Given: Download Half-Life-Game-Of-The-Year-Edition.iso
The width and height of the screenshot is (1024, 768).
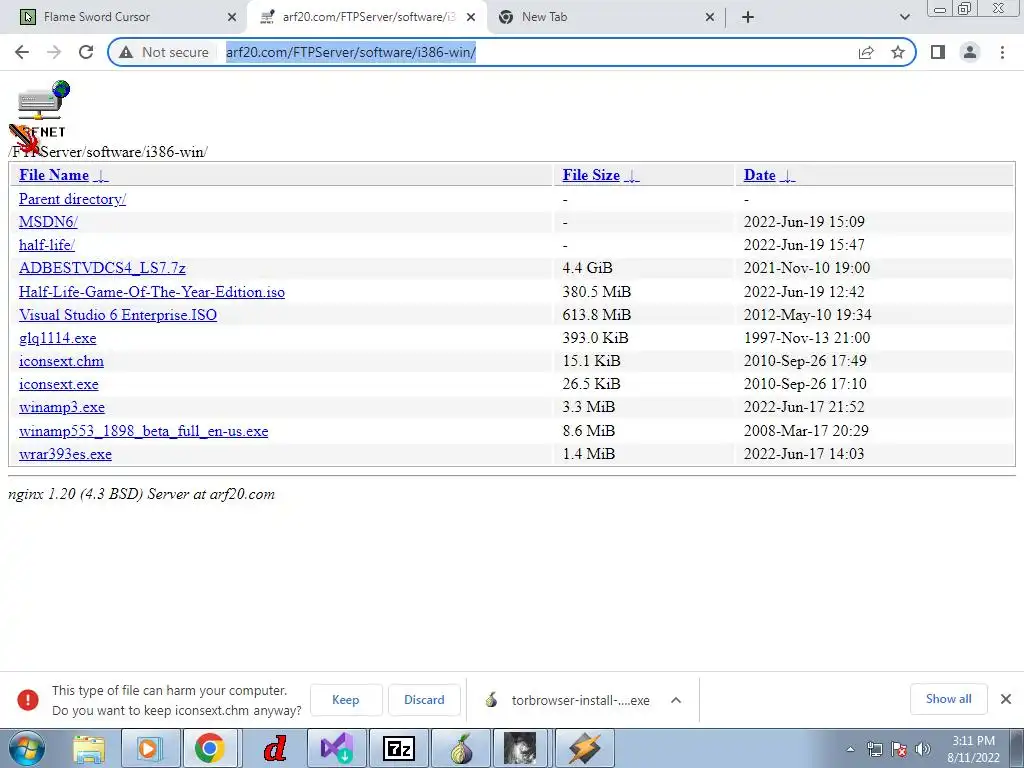Looking at the screenshot, I should [152, 292].
